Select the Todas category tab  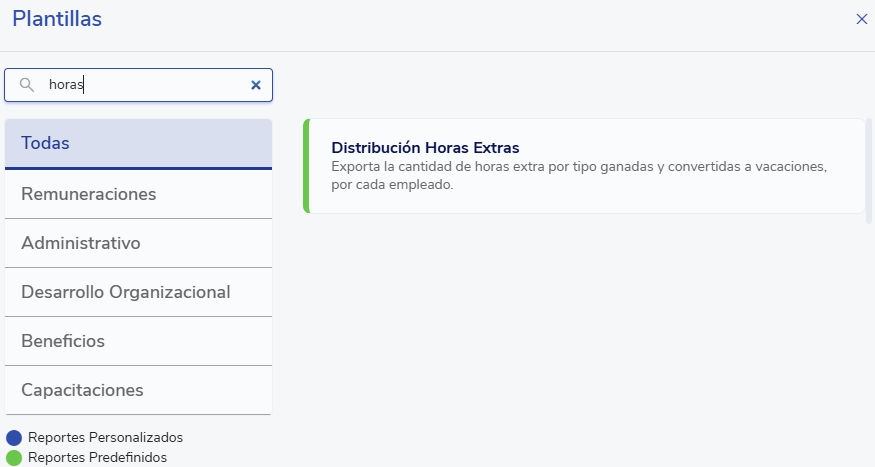[x=138, y=143]
